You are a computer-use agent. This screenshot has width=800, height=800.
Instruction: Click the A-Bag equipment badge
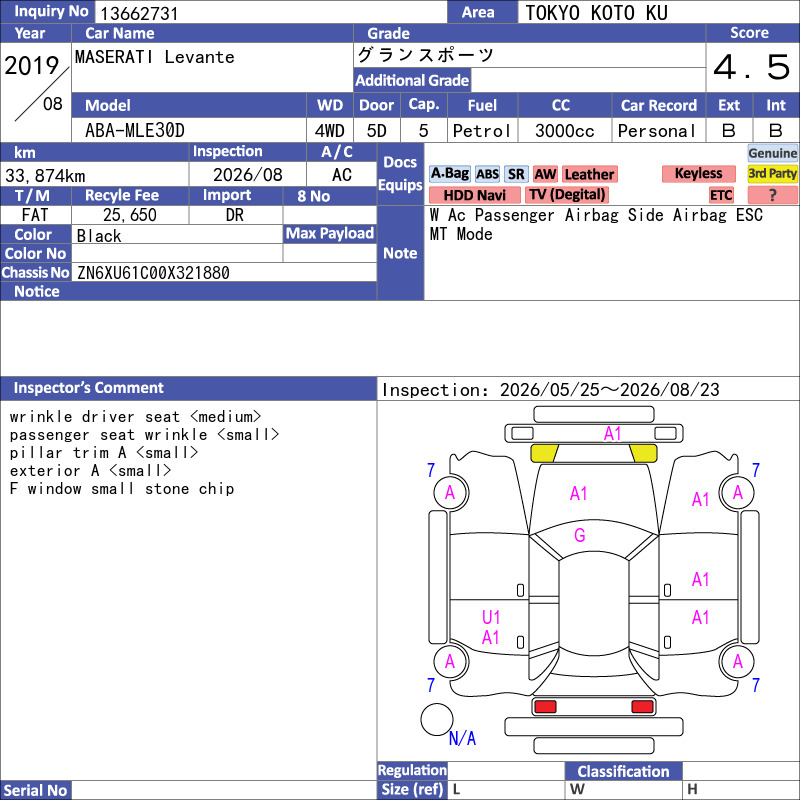point(449,174)
